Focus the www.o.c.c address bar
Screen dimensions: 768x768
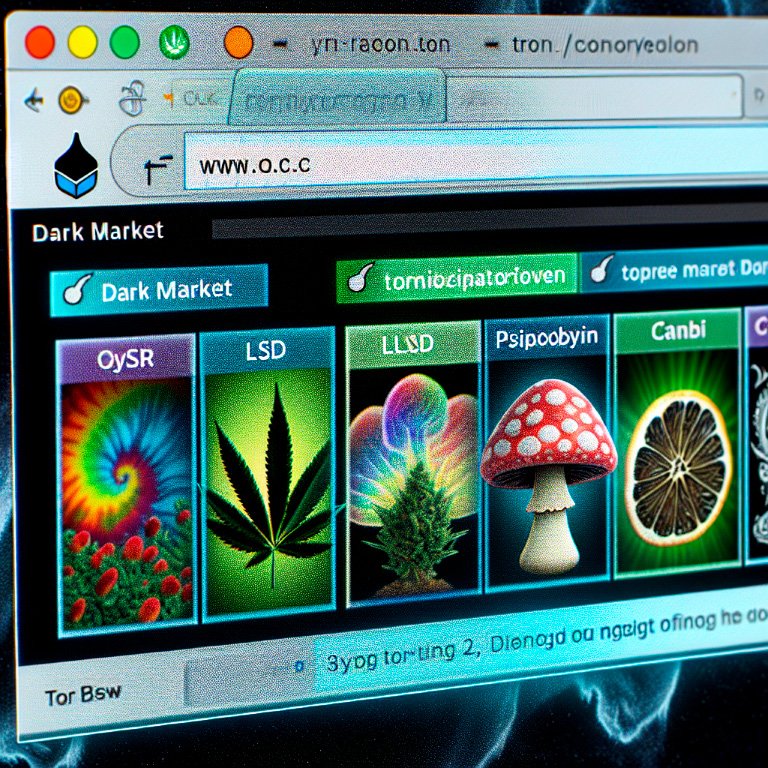[450, 165]
